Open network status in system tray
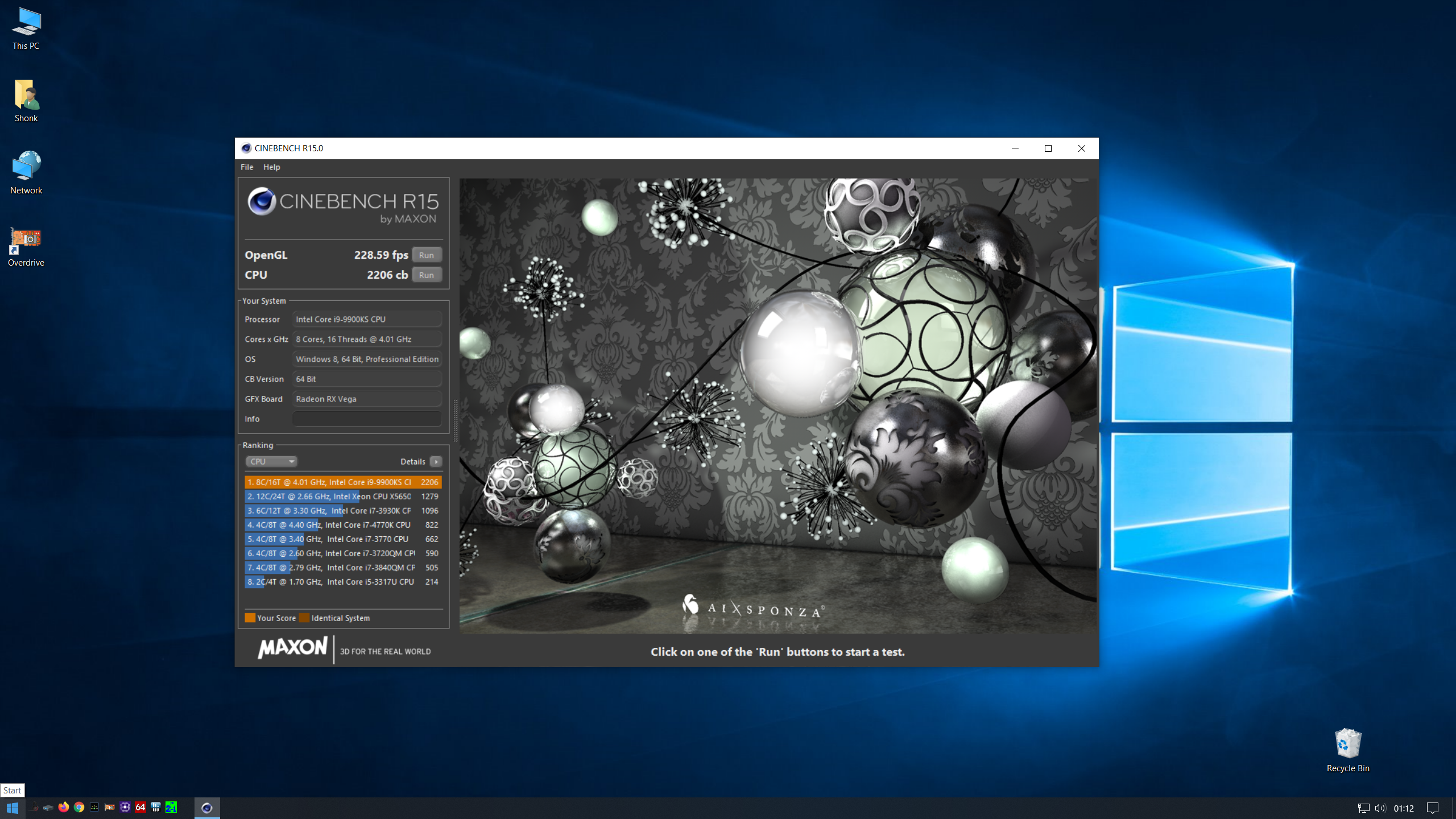 pos(1363,808)
